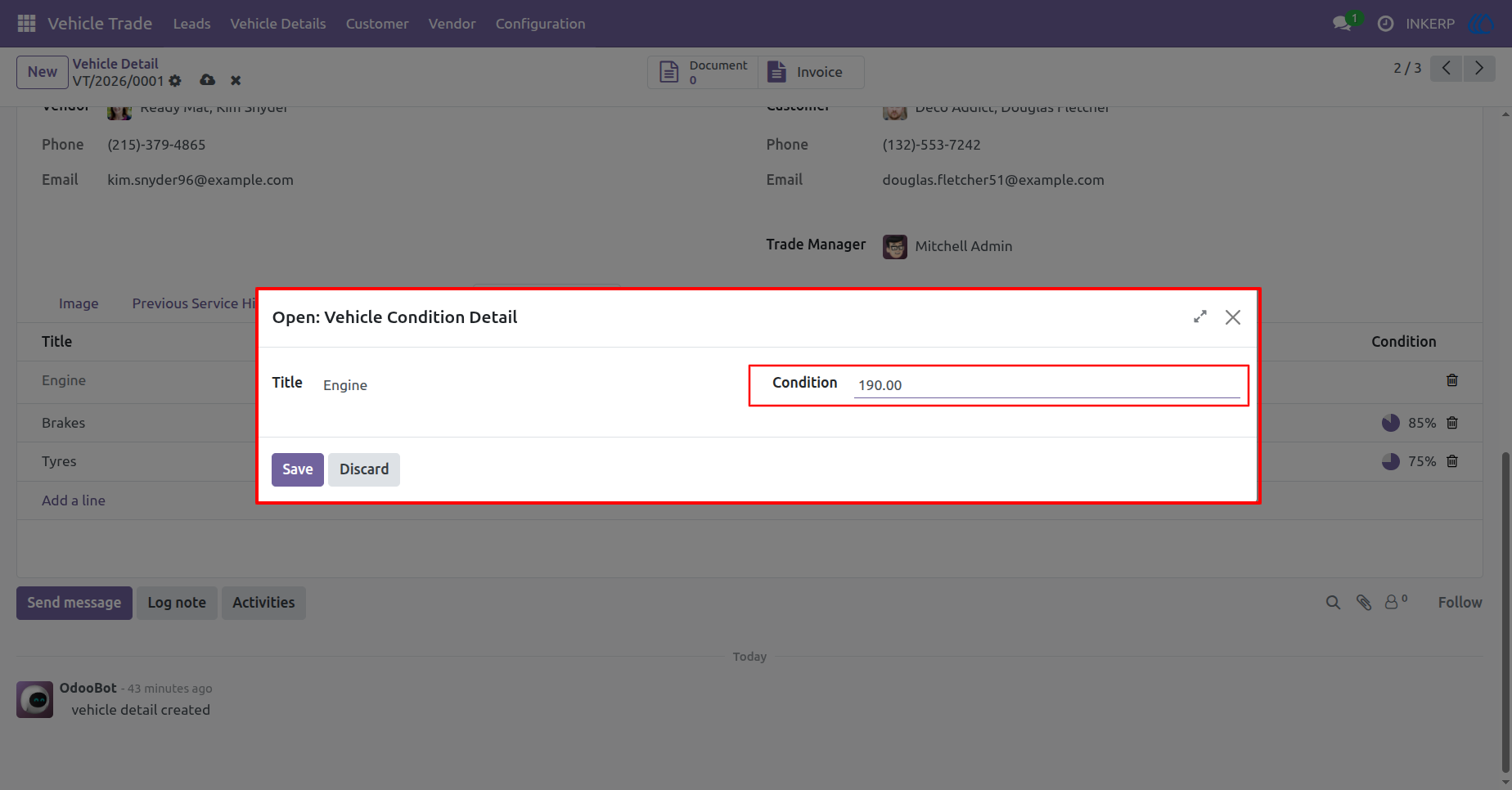The image size is (1512, 790).
Task: Open the Activities button
Action: click(x=263, y=603)
